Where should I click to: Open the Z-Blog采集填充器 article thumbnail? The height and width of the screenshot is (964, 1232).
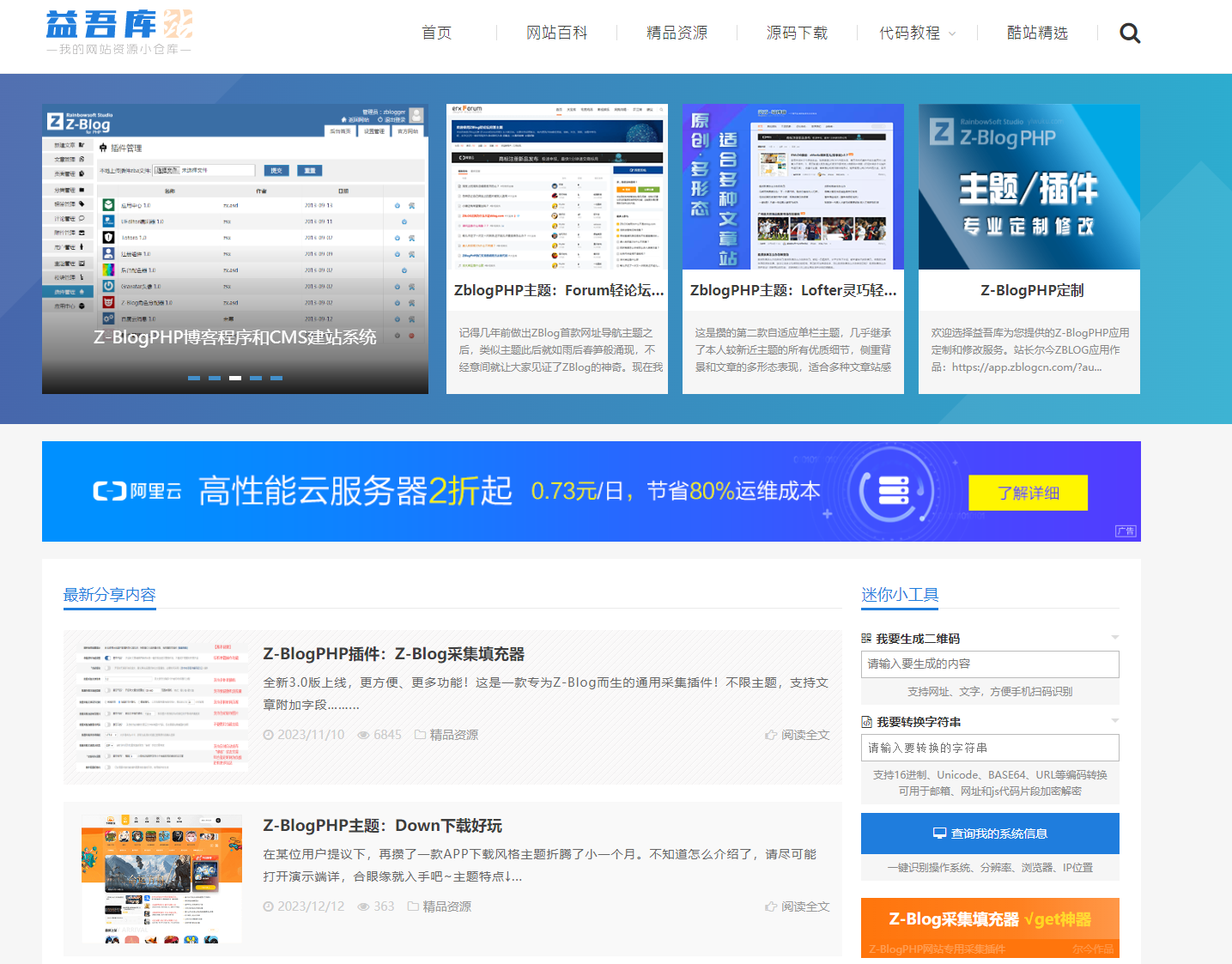(x=162, y=706)
